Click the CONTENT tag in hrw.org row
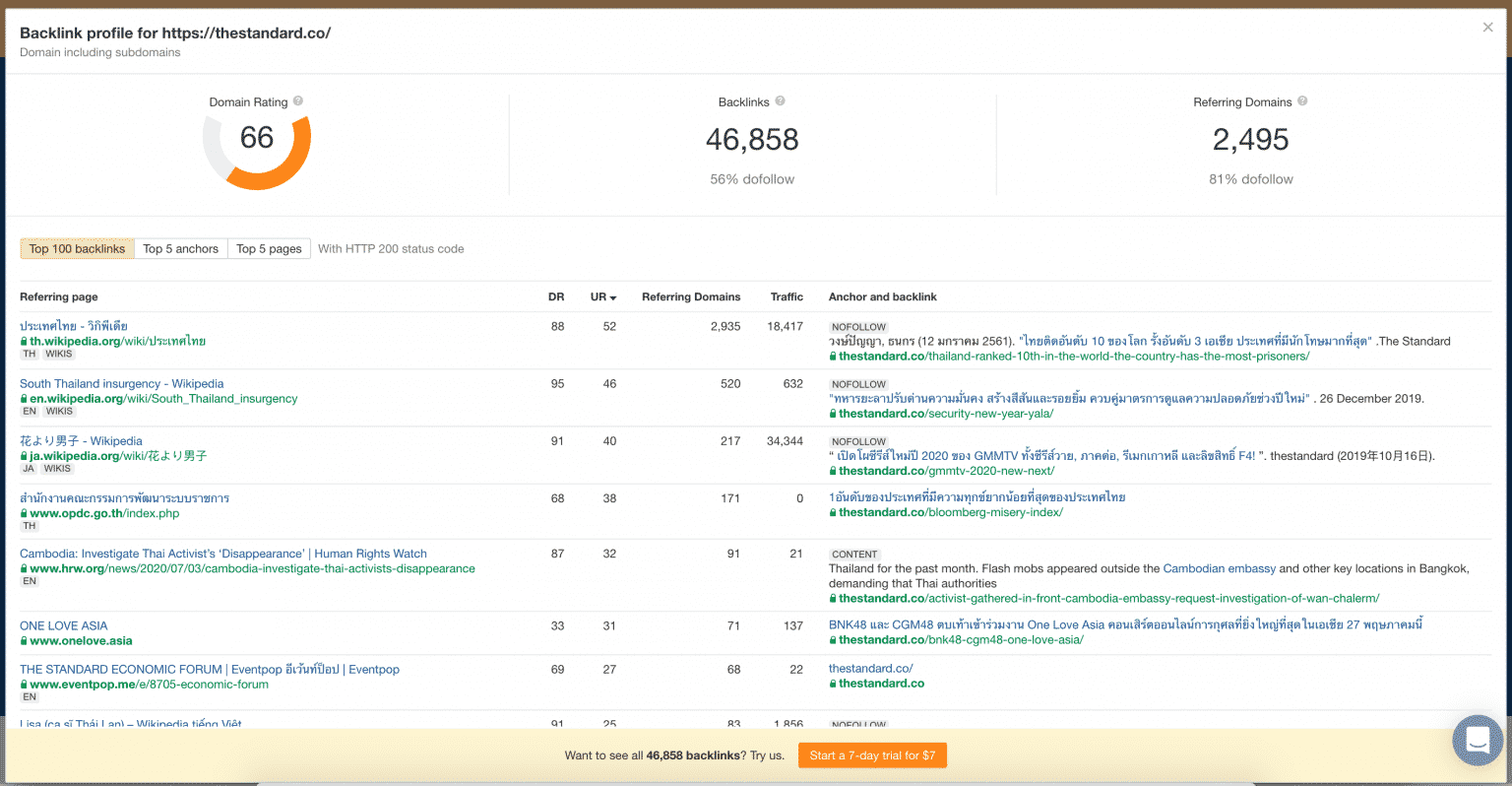This screenshot has height=786, width=1512. (854, 555)
